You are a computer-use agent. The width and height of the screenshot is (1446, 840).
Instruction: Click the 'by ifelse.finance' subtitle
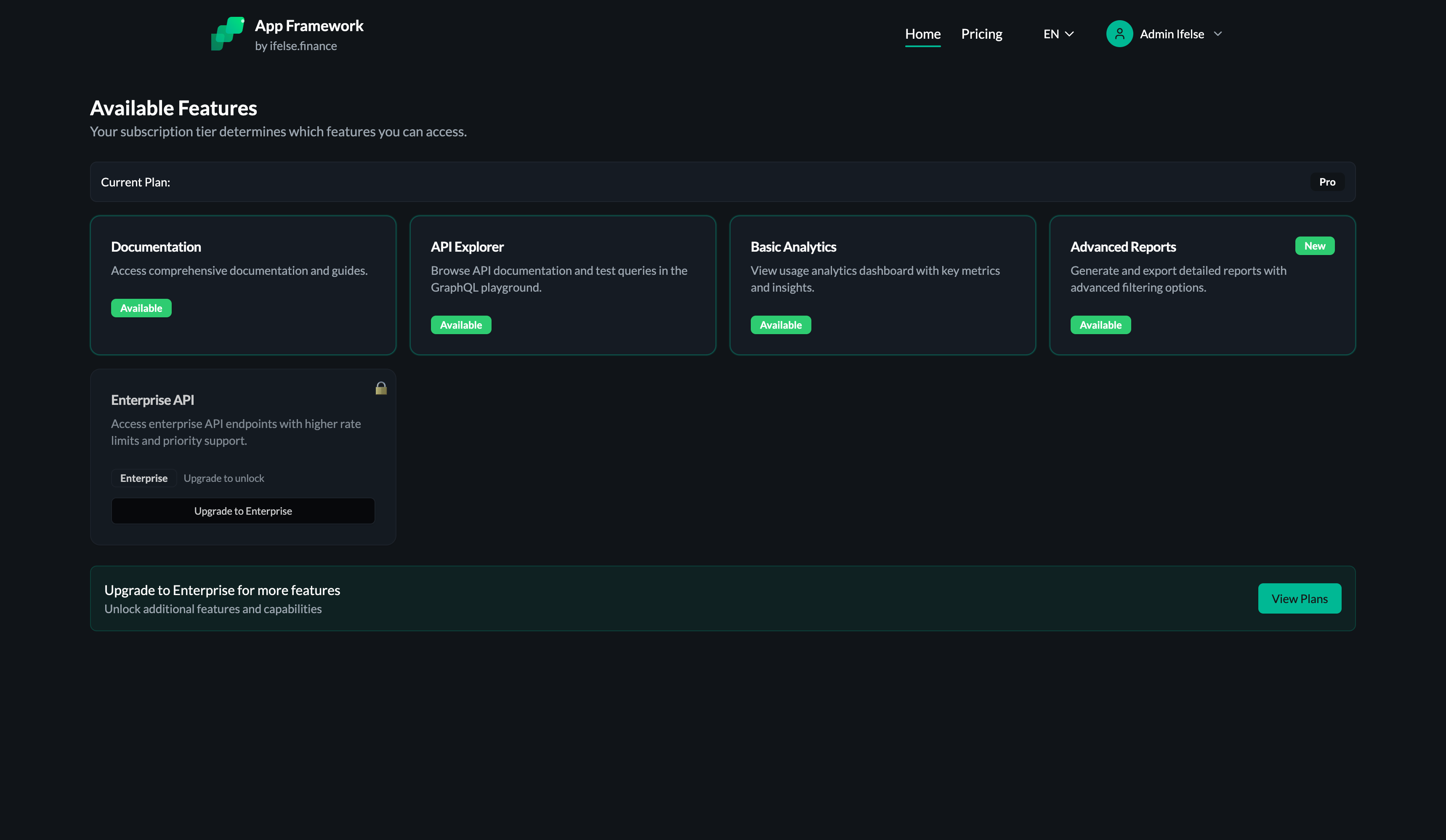click(x=295, y=46)
